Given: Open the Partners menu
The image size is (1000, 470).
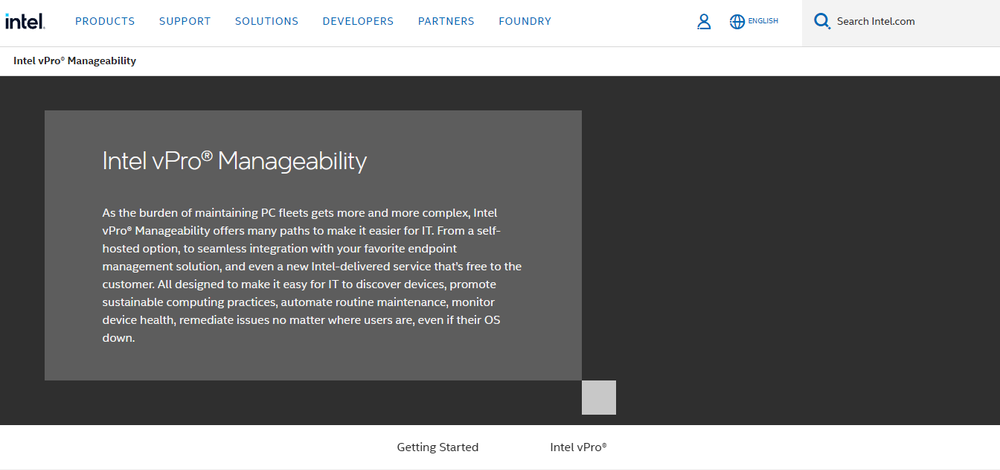Looking at the screenshot, I should [446, 22].
